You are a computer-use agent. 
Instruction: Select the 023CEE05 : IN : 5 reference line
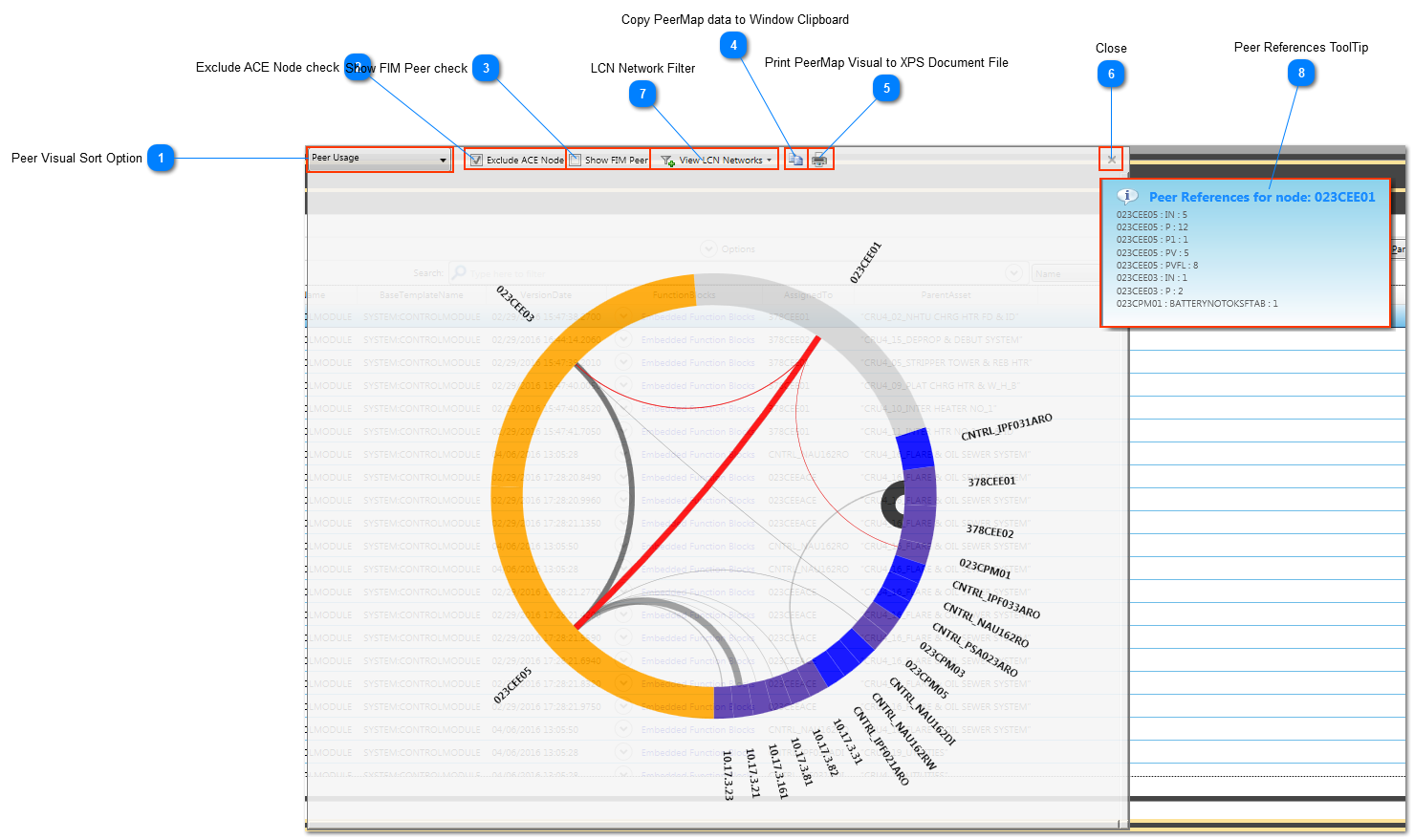1151,215
